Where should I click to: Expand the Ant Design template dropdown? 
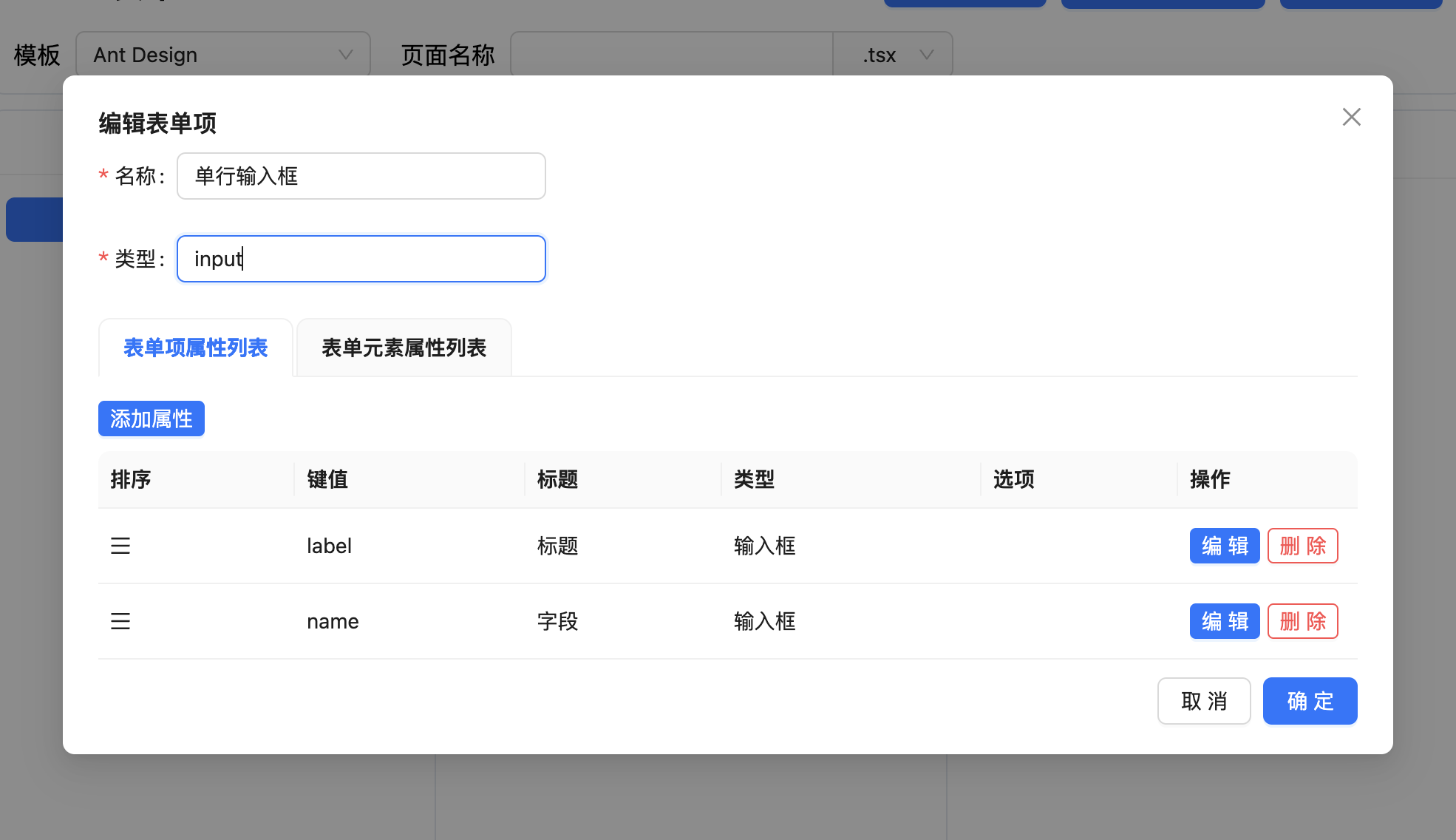tap(222, 55)
